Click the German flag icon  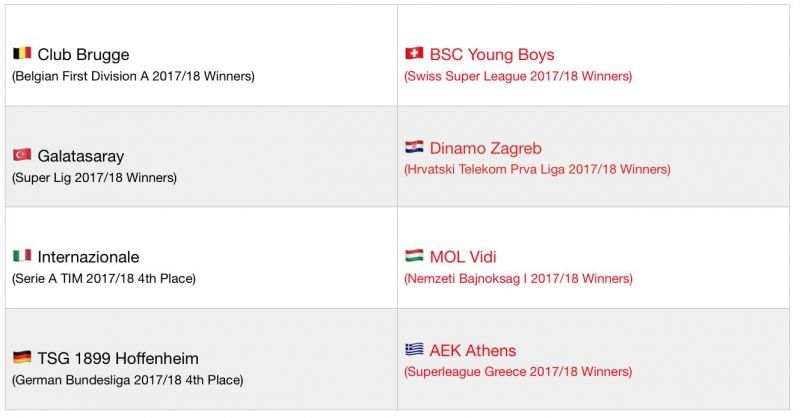click(21, 357)
